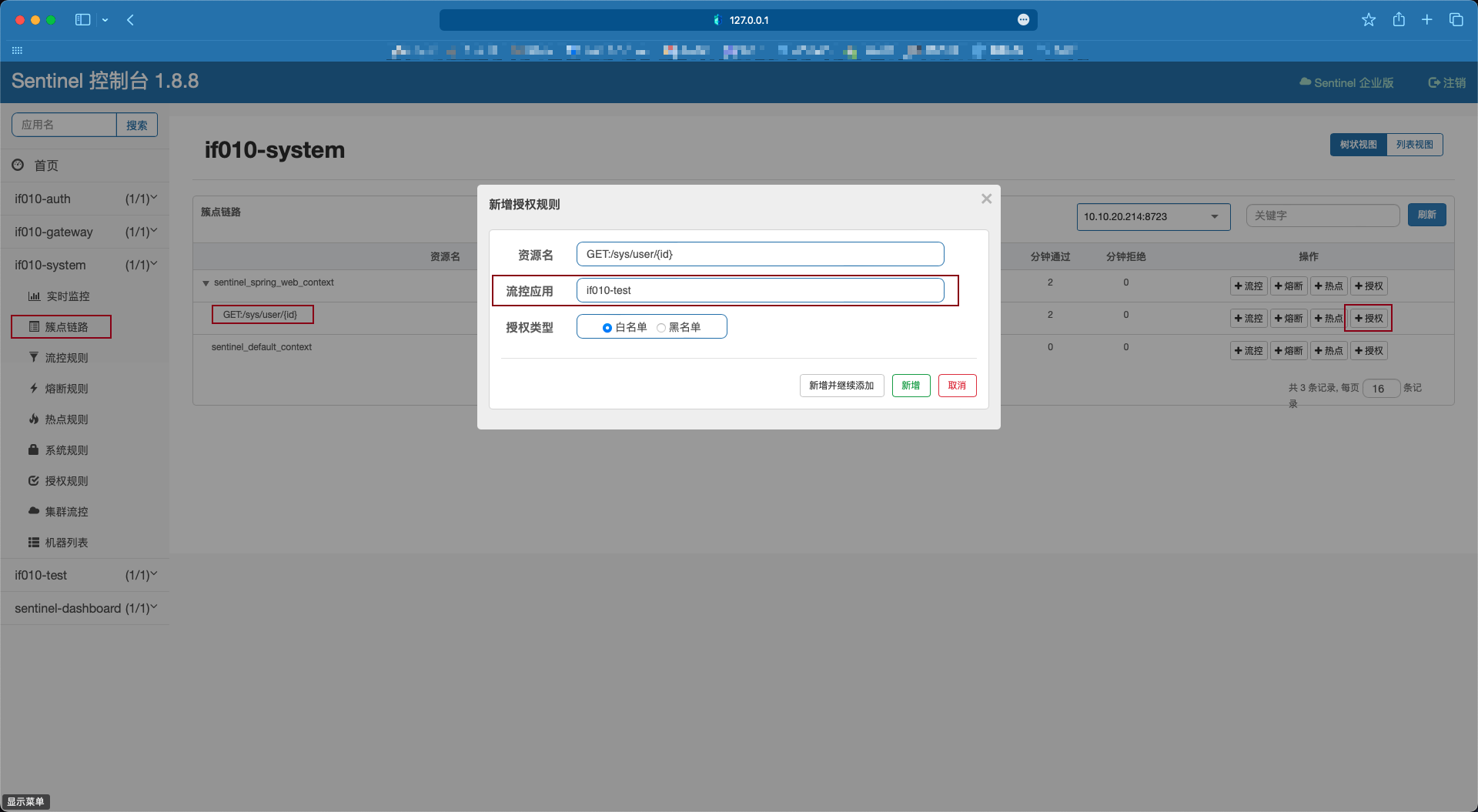The image size is (1478, 812).
Task: Click the 显示菜单 status label
Action: click(x=25, y=802)
